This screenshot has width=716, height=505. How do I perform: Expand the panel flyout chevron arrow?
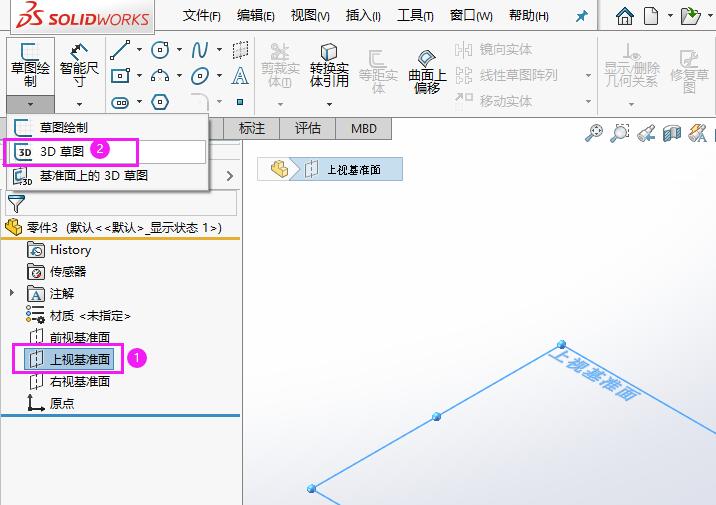click(x=230, y=176)
